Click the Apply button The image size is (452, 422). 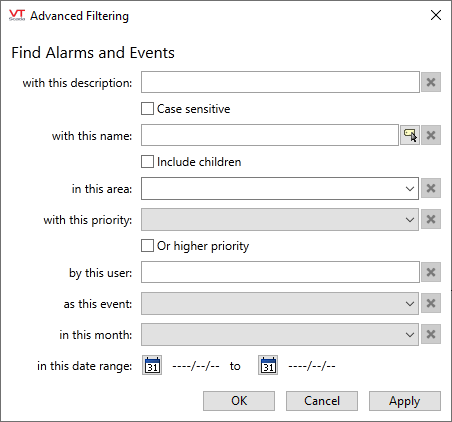tap(405, 401)
